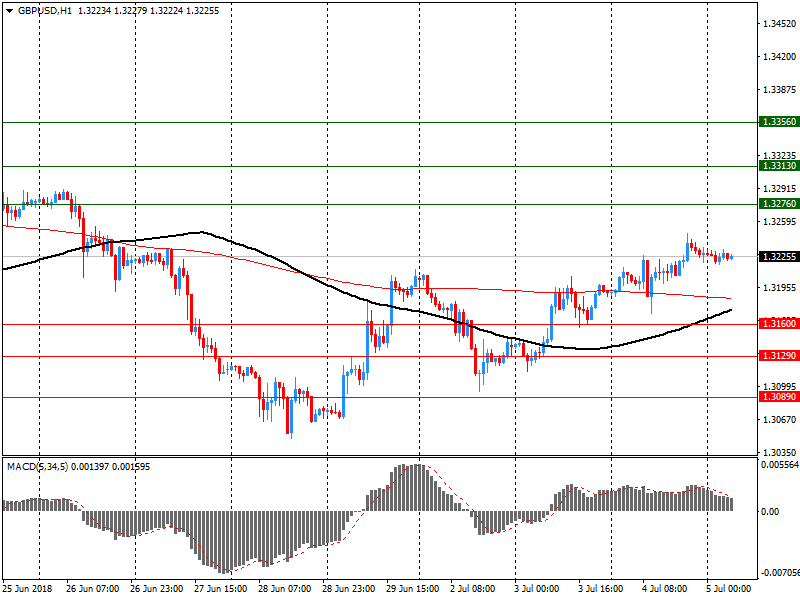This screenshot has height=600, width=800.
Task: Open the chart menu triangle beside GBPUSD
Action: pyautogui.click(x=9, y=11)
